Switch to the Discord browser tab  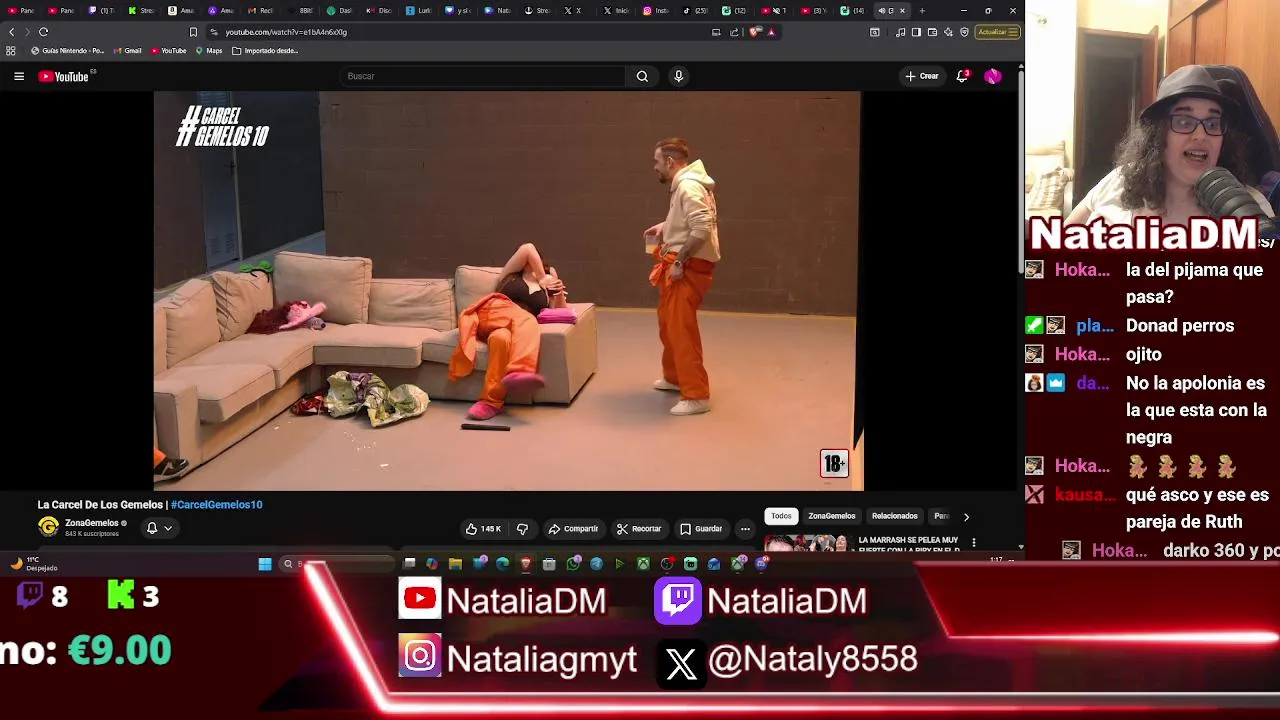pos(378,11)
